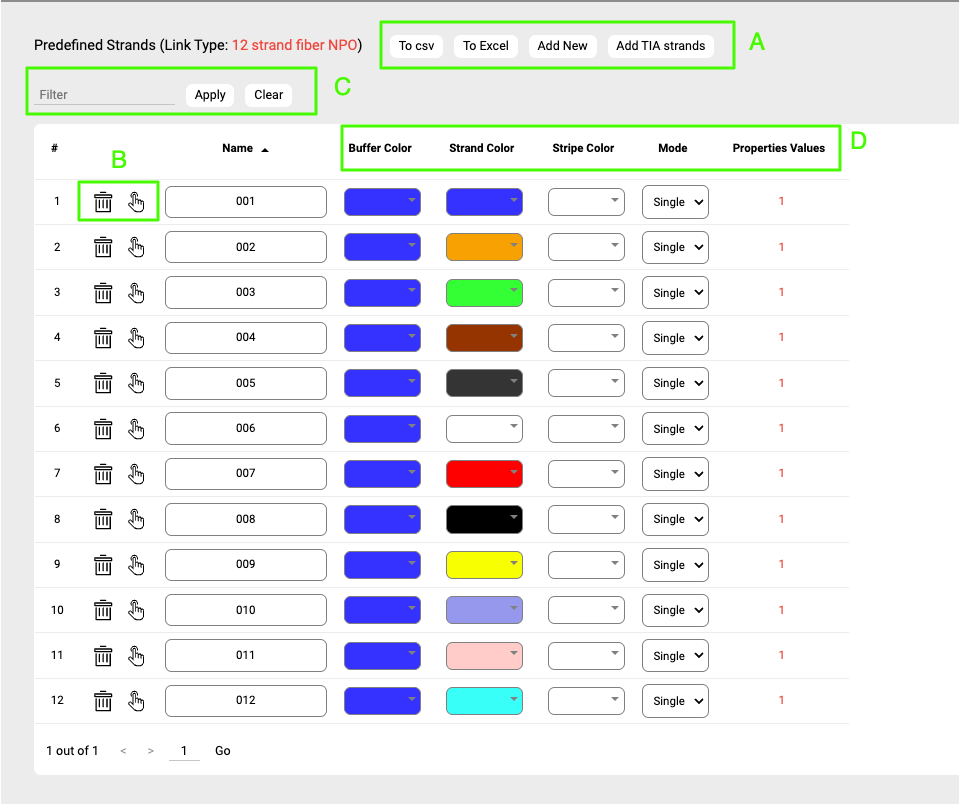Click the To Excel button
Screen dimensions: 959x804
(x=486, y=46)
